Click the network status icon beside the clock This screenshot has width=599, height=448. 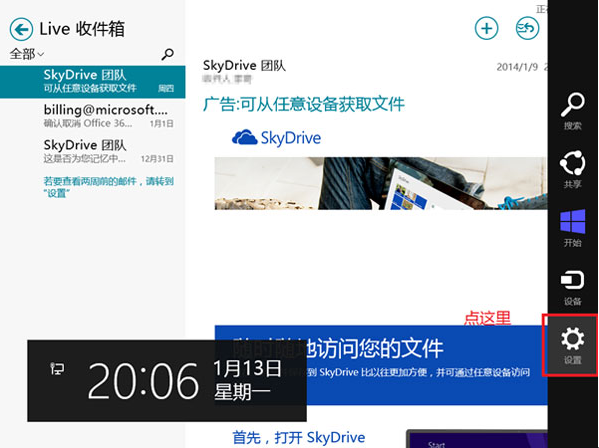57,369
